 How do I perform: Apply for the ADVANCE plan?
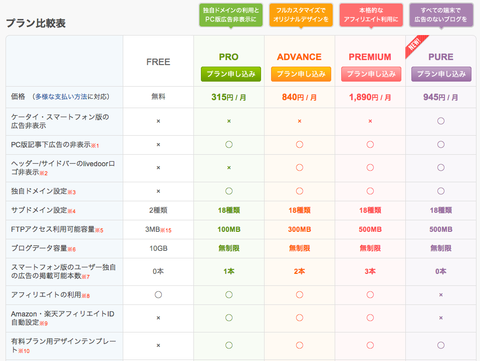pyautogui.click(x=301, y=74)
